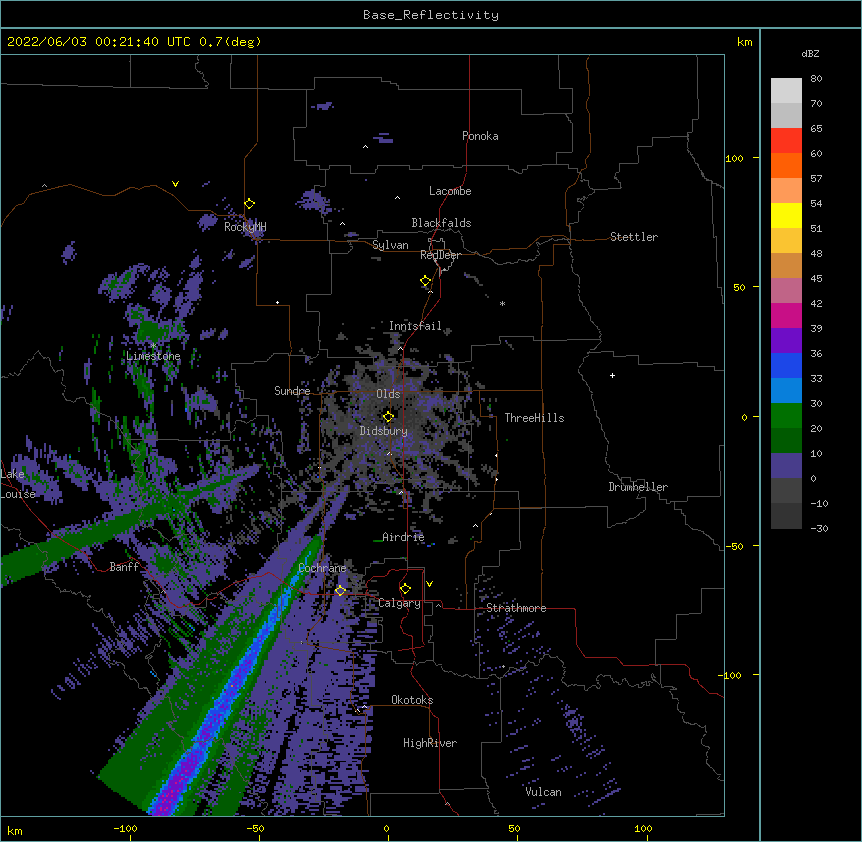Select the yellow diamond marker right of Cochrane
Screen dimensions: 862x842
(340, 590)
